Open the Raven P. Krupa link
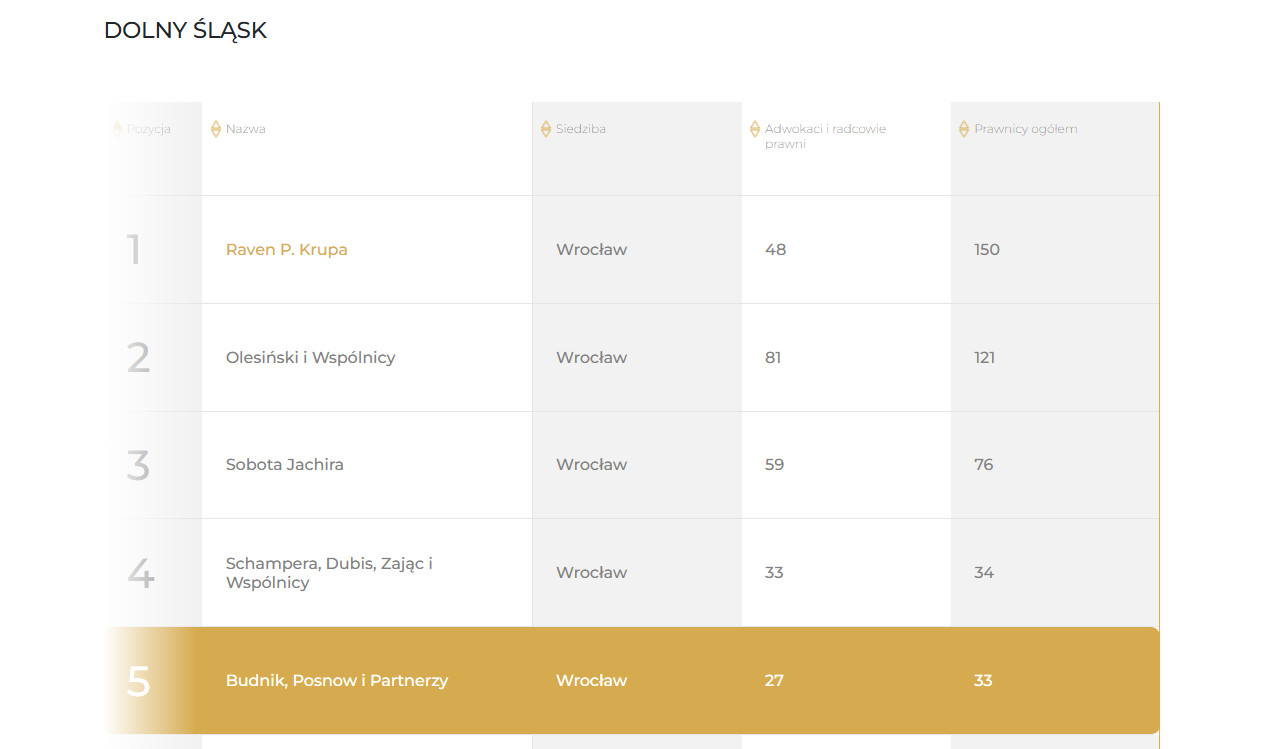The width and height of the screenshot is (1264, 749). pos(287,250)
